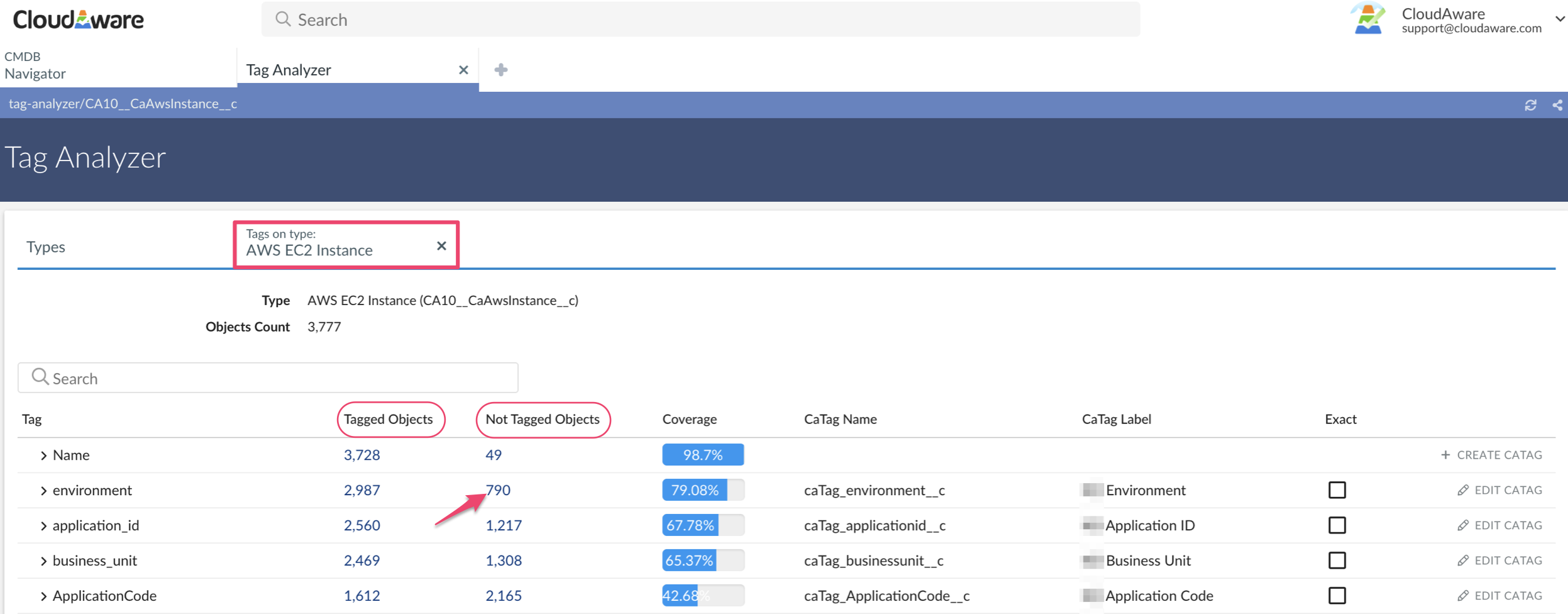The width and height of the screenshot is (1568, 614).
Task: Click the Exact column header
Action: click(x=1340, y=420)
